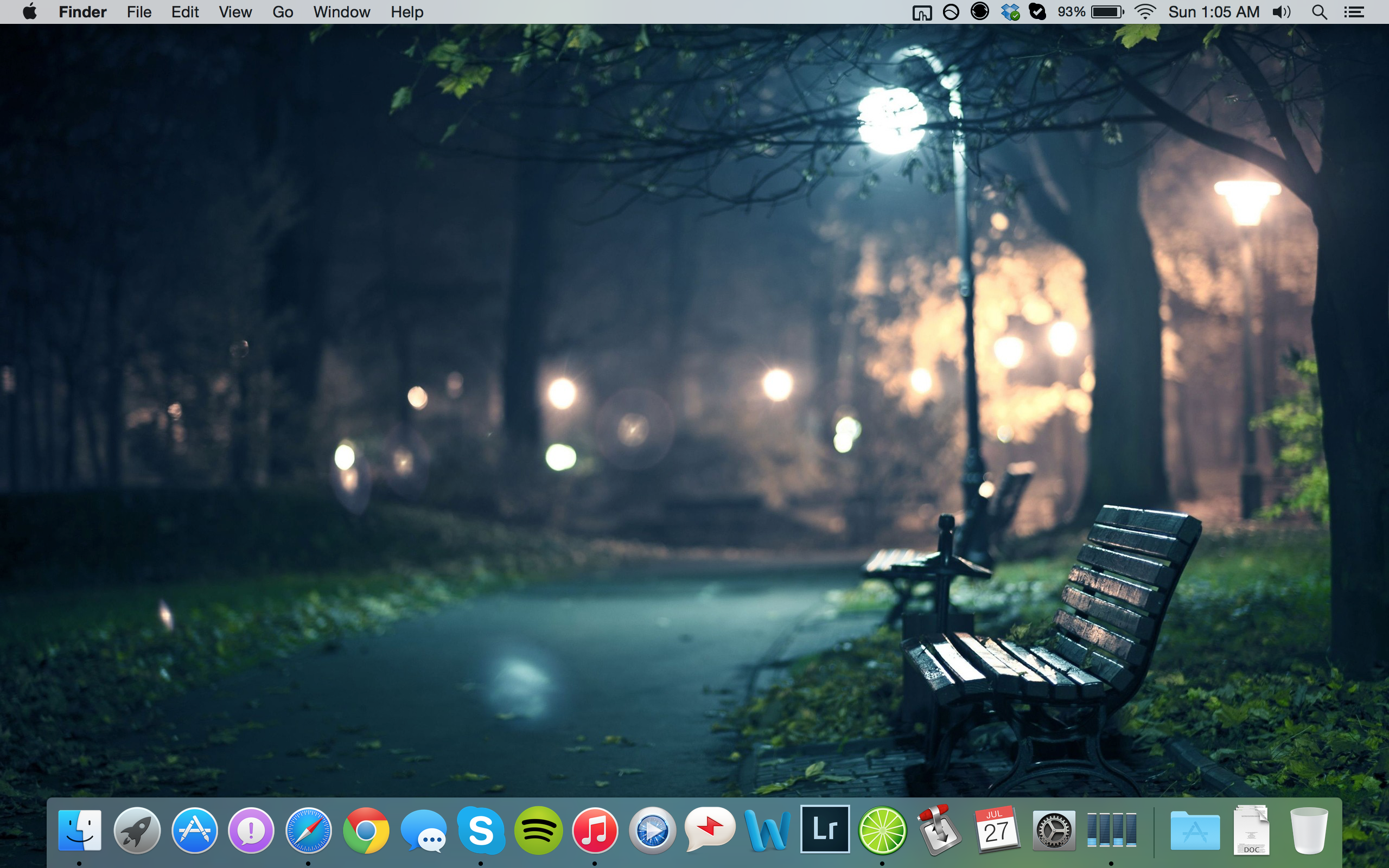Launch Safari from the Dock
1389x868 pixels.
(x=308, y=830)
